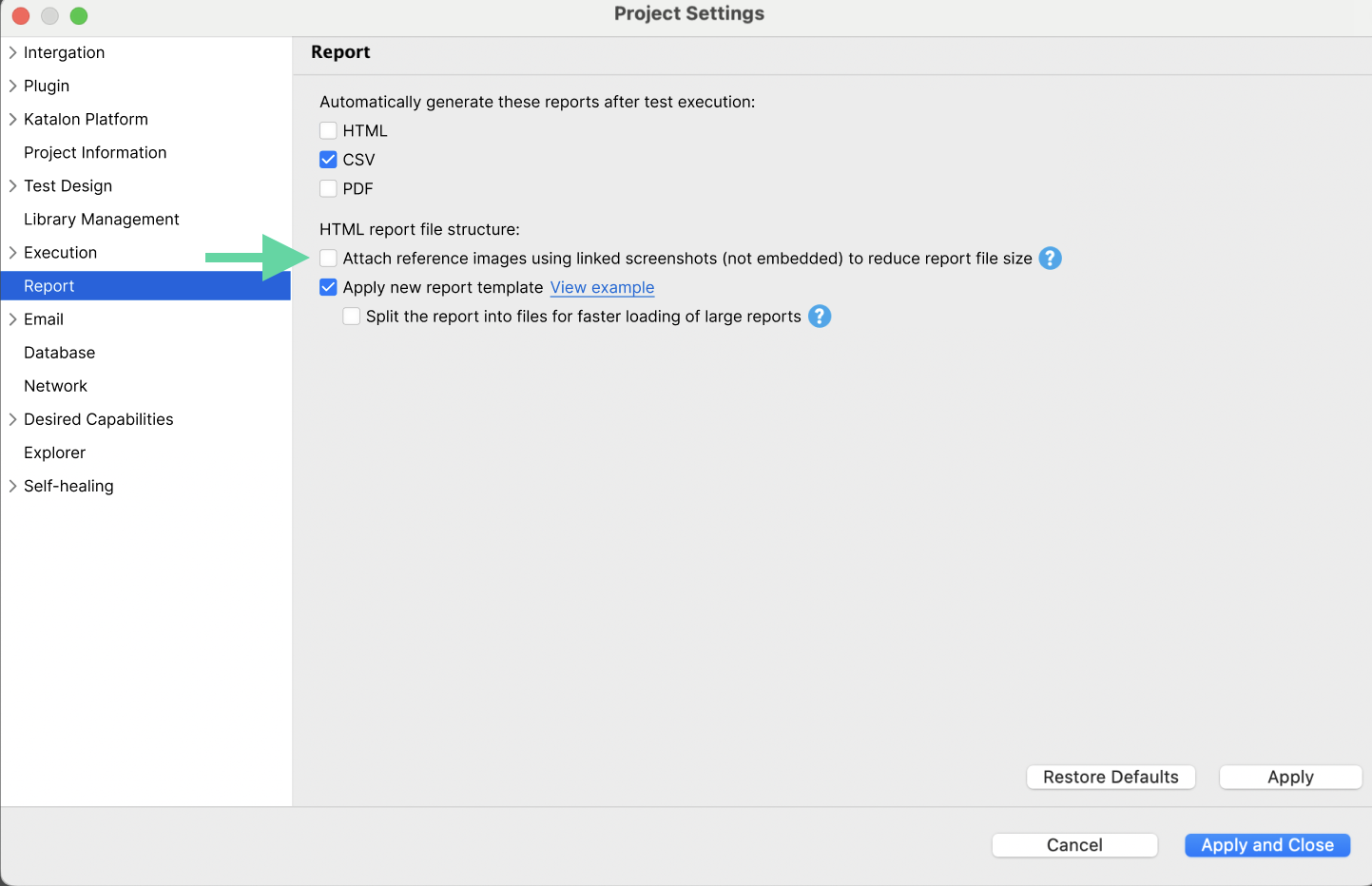
Task: Enable PDF report generation
Action: tap(328, 188)
